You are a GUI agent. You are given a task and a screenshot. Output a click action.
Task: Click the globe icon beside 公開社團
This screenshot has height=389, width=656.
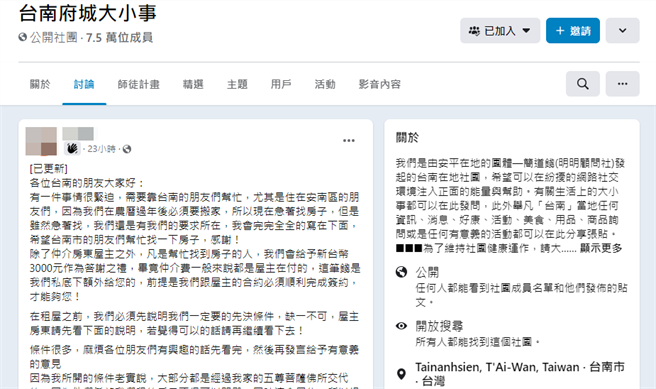pyautogui.click(x=23, y=37)
